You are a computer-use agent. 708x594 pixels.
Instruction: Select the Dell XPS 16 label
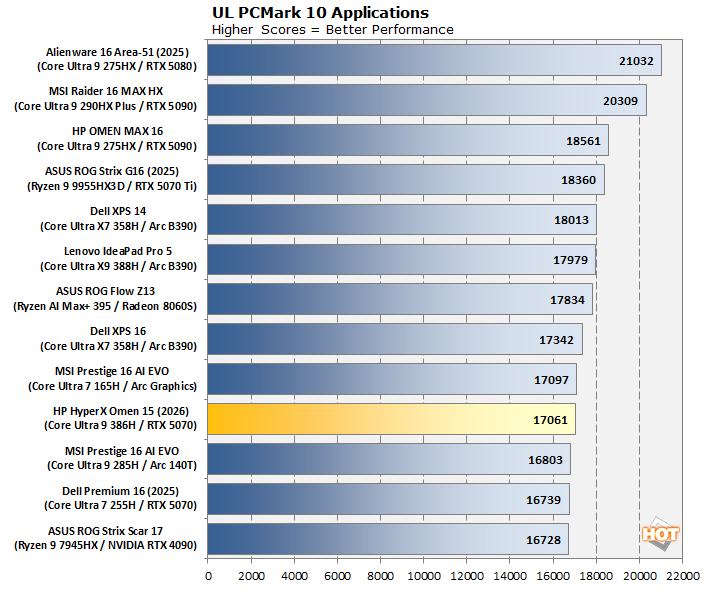118,331
